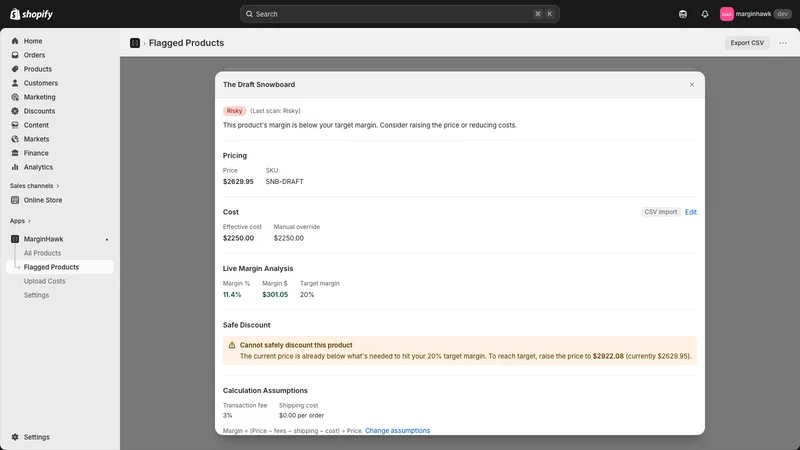Select the Discounts badge icon
Image resolution: width=800 pixels, height=450 pixels.
tap(15, 111)
